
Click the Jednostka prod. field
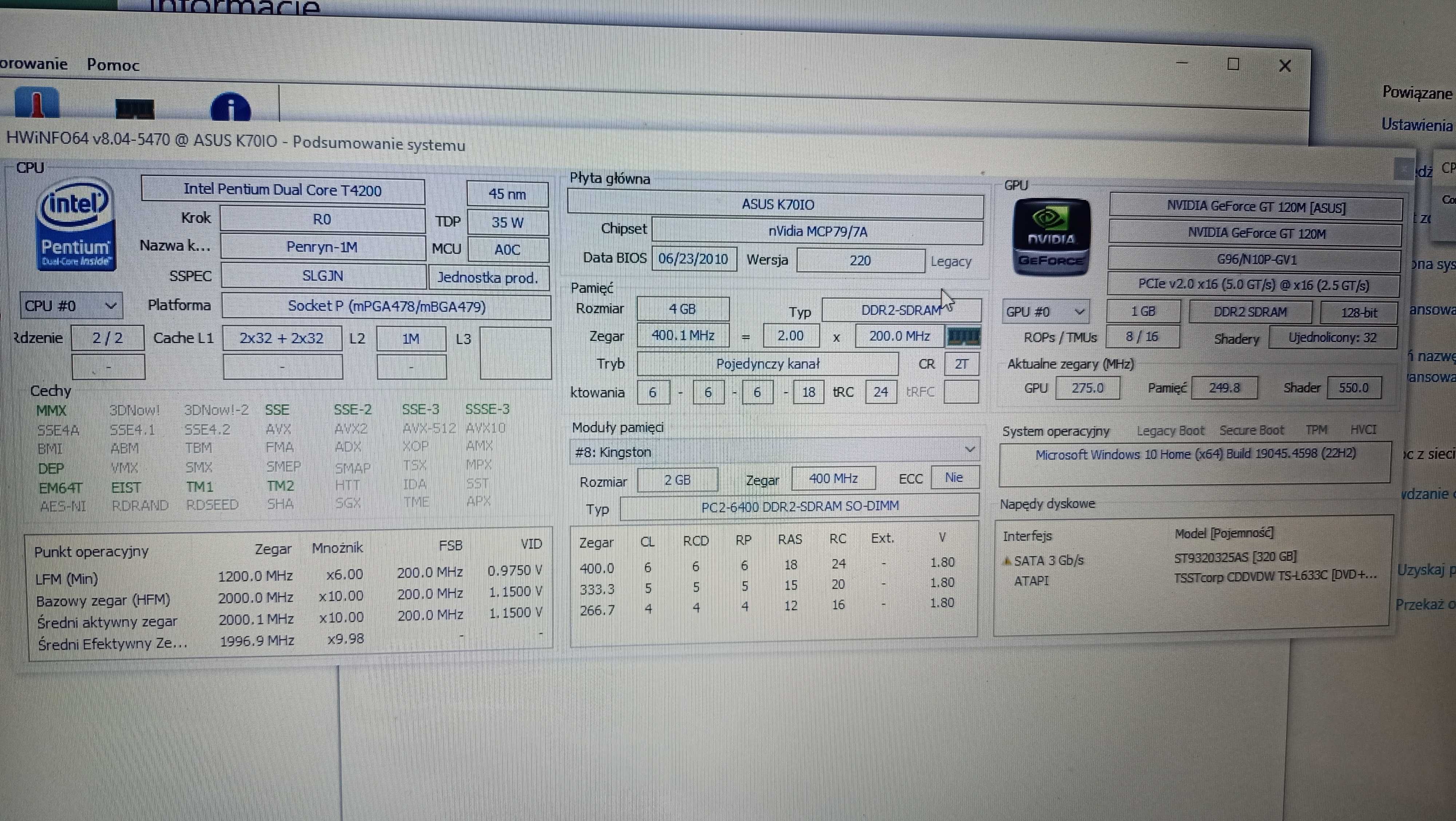tap(488, 277)
